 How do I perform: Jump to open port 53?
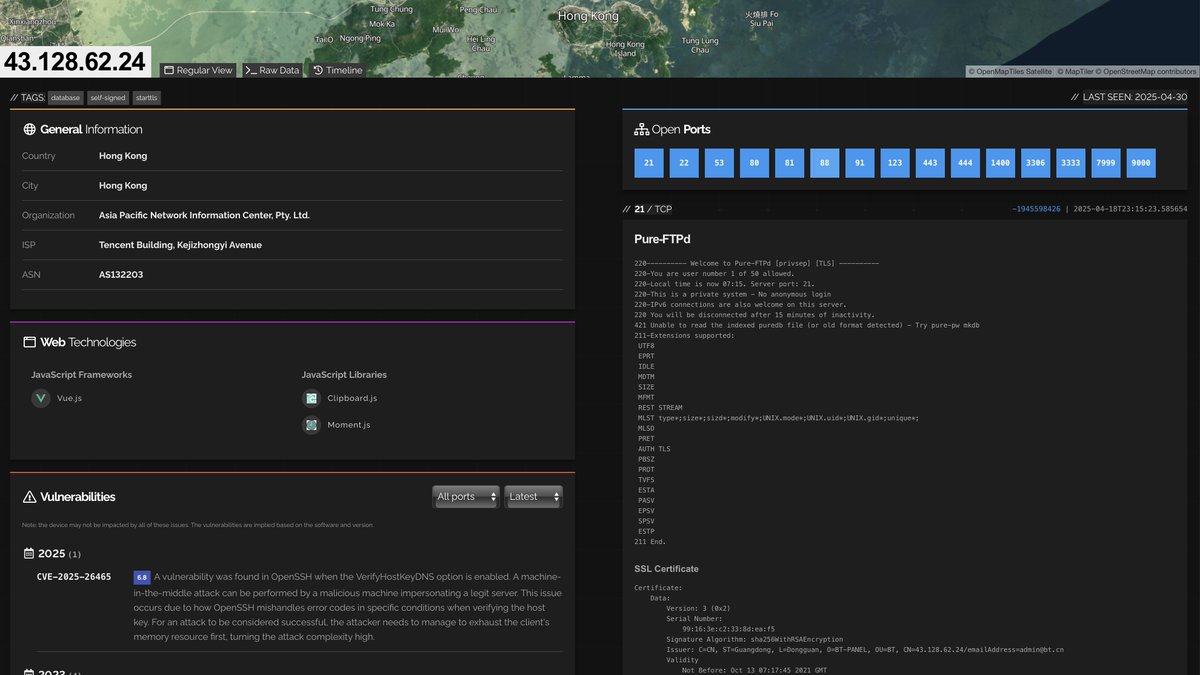(x=719, y=163)
